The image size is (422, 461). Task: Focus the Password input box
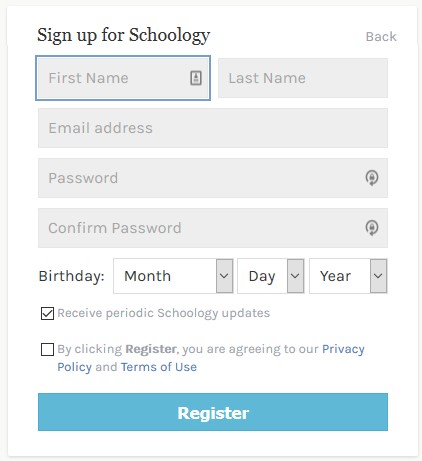pyautogui.click(x=213, y=178)
